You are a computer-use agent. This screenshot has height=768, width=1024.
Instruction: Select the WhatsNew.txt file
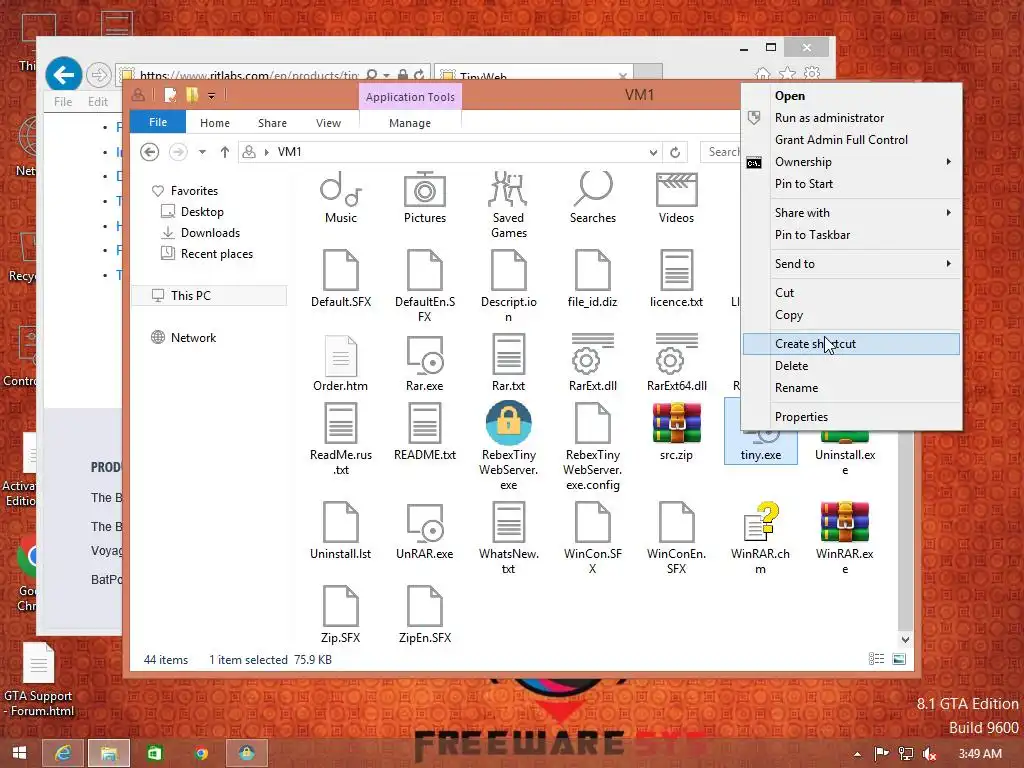[x=508, y=538]
